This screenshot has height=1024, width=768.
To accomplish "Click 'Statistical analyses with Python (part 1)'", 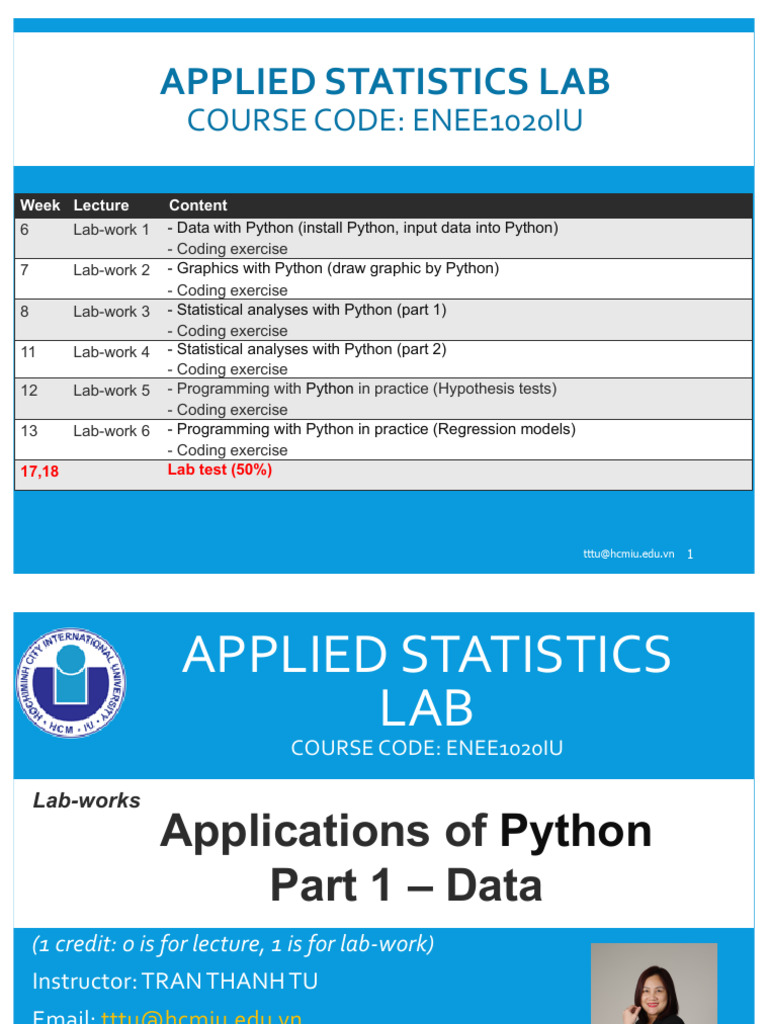I will point(307,310).
